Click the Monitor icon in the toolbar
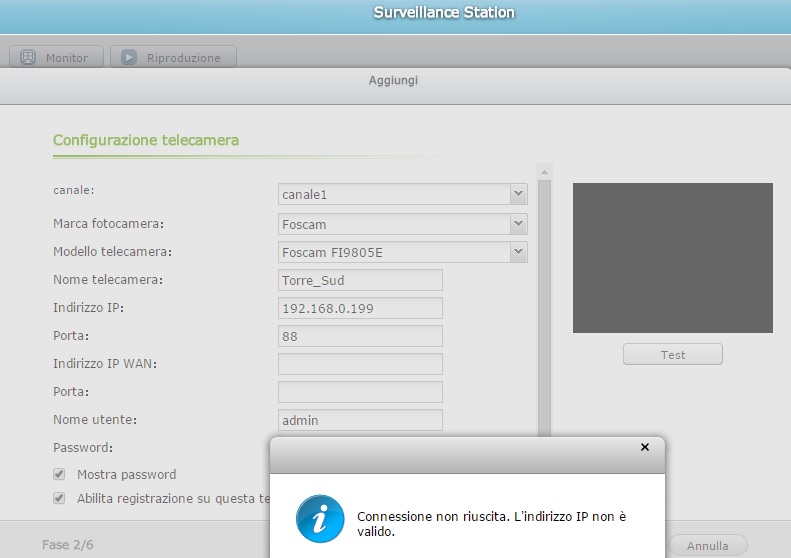This screenshot has height=558, width=791. click(28, 57)
